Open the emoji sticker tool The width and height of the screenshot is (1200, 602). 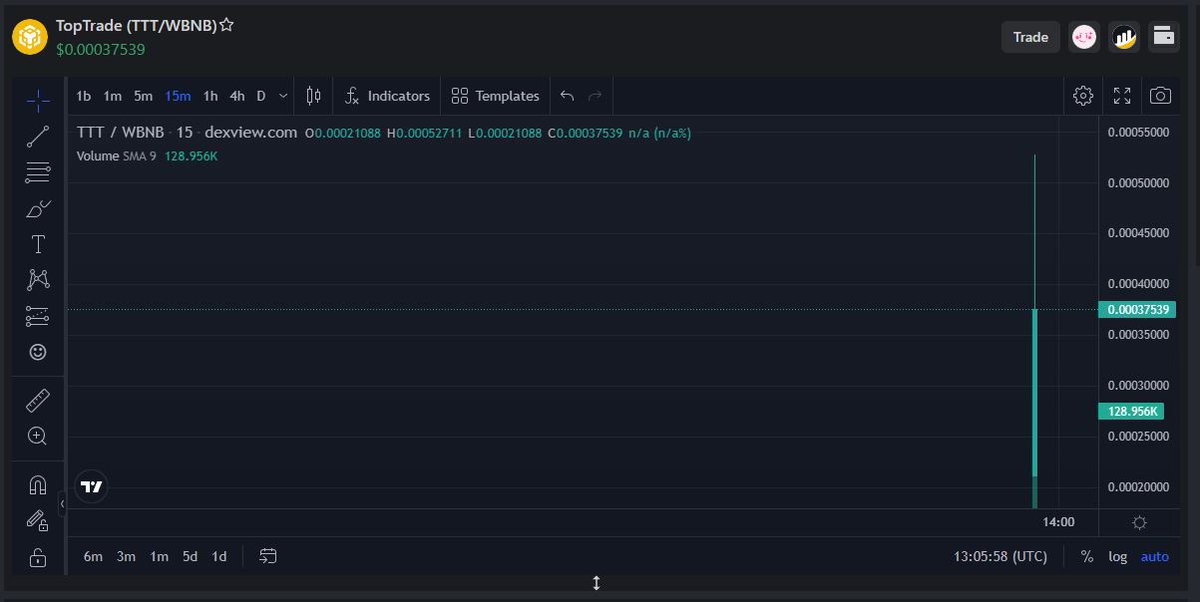pos(37,352)
